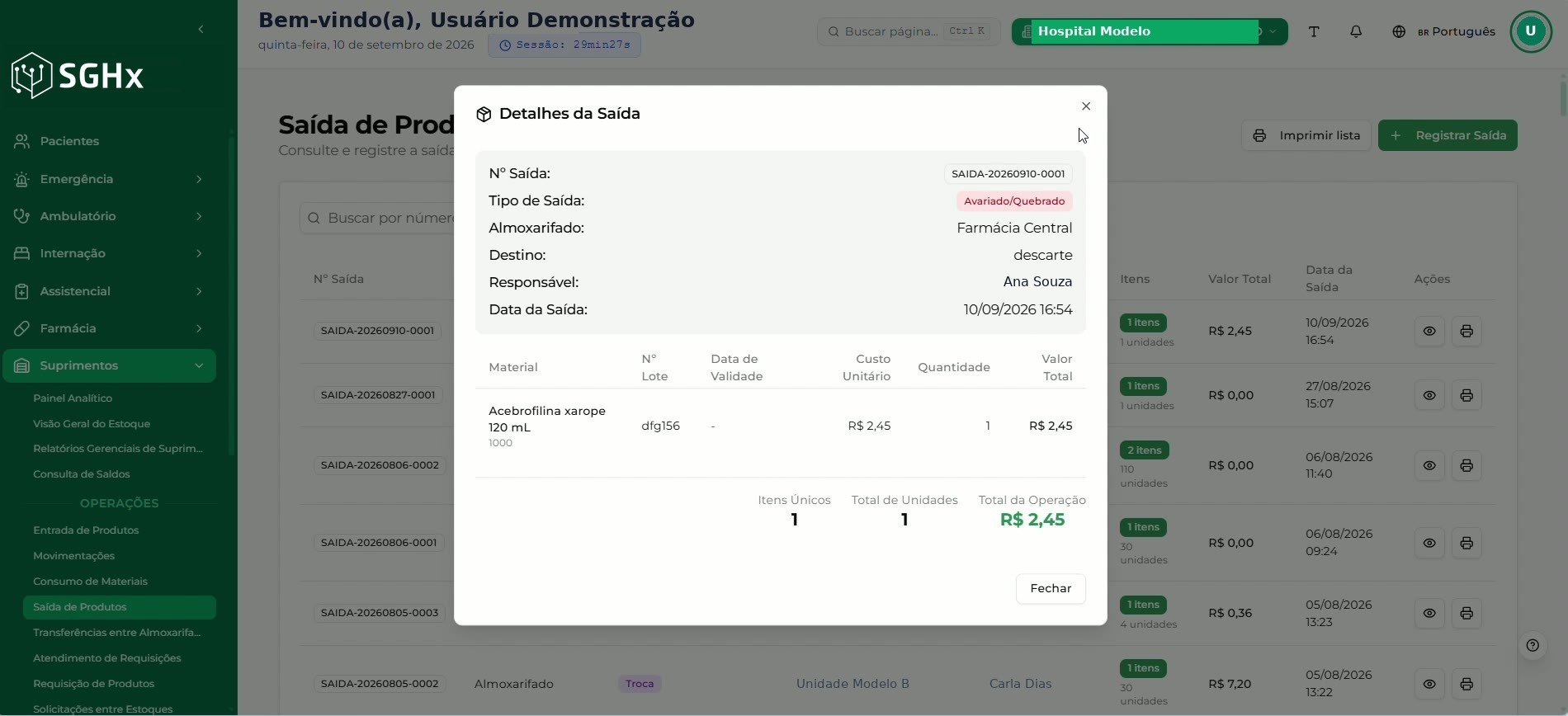The width and height of the screenshot is (1568, 716).
Task: Go to Visão Geral do Estoque
Action: (92, 424)
